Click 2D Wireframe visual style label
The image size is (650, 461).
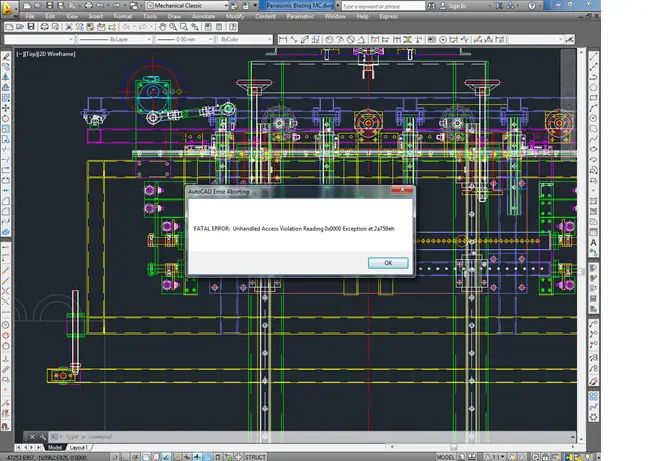[57, 54]
